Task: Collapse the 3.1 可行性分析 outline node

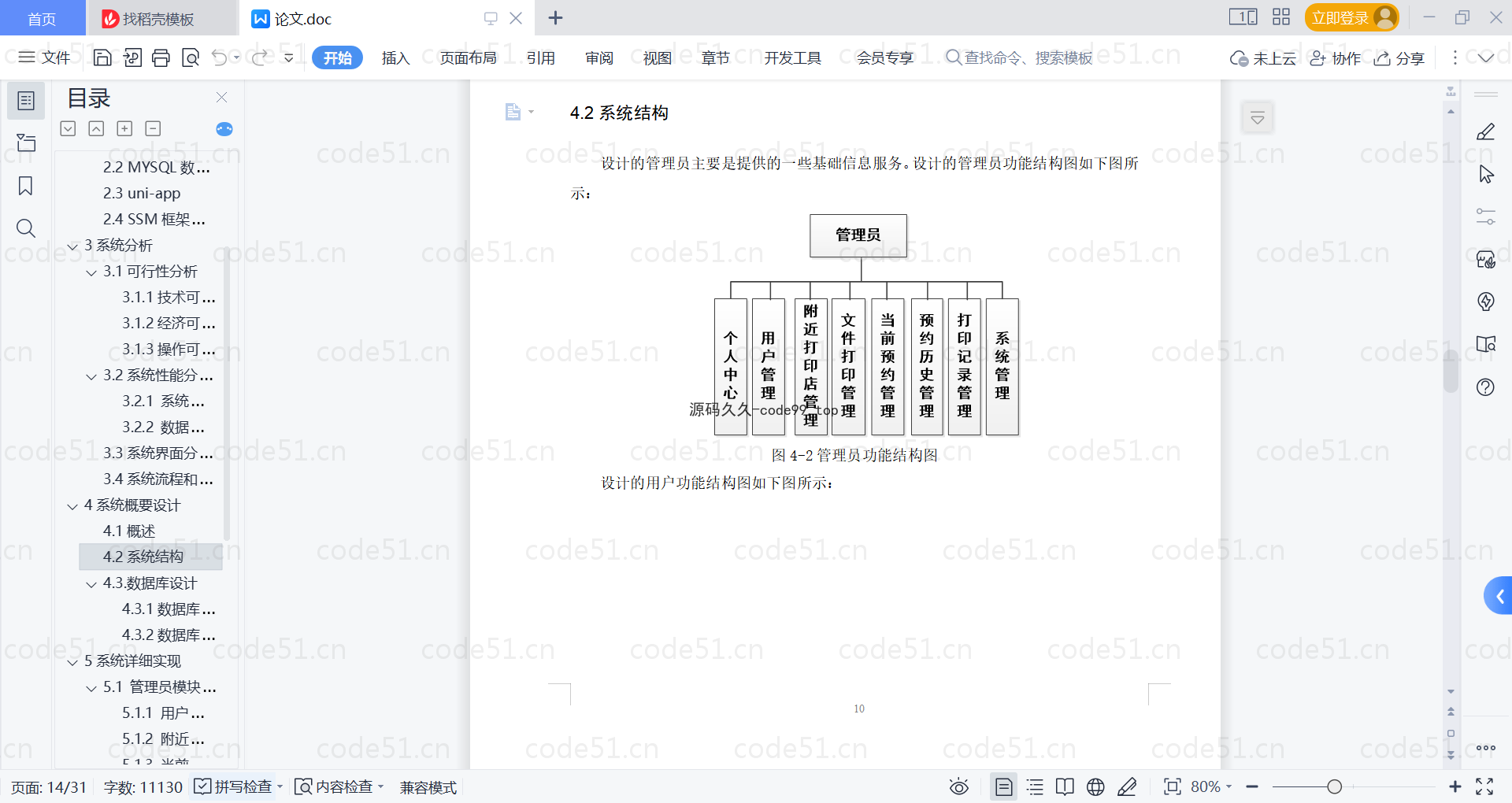Action: pyautogui.click(x=91, y=272)
